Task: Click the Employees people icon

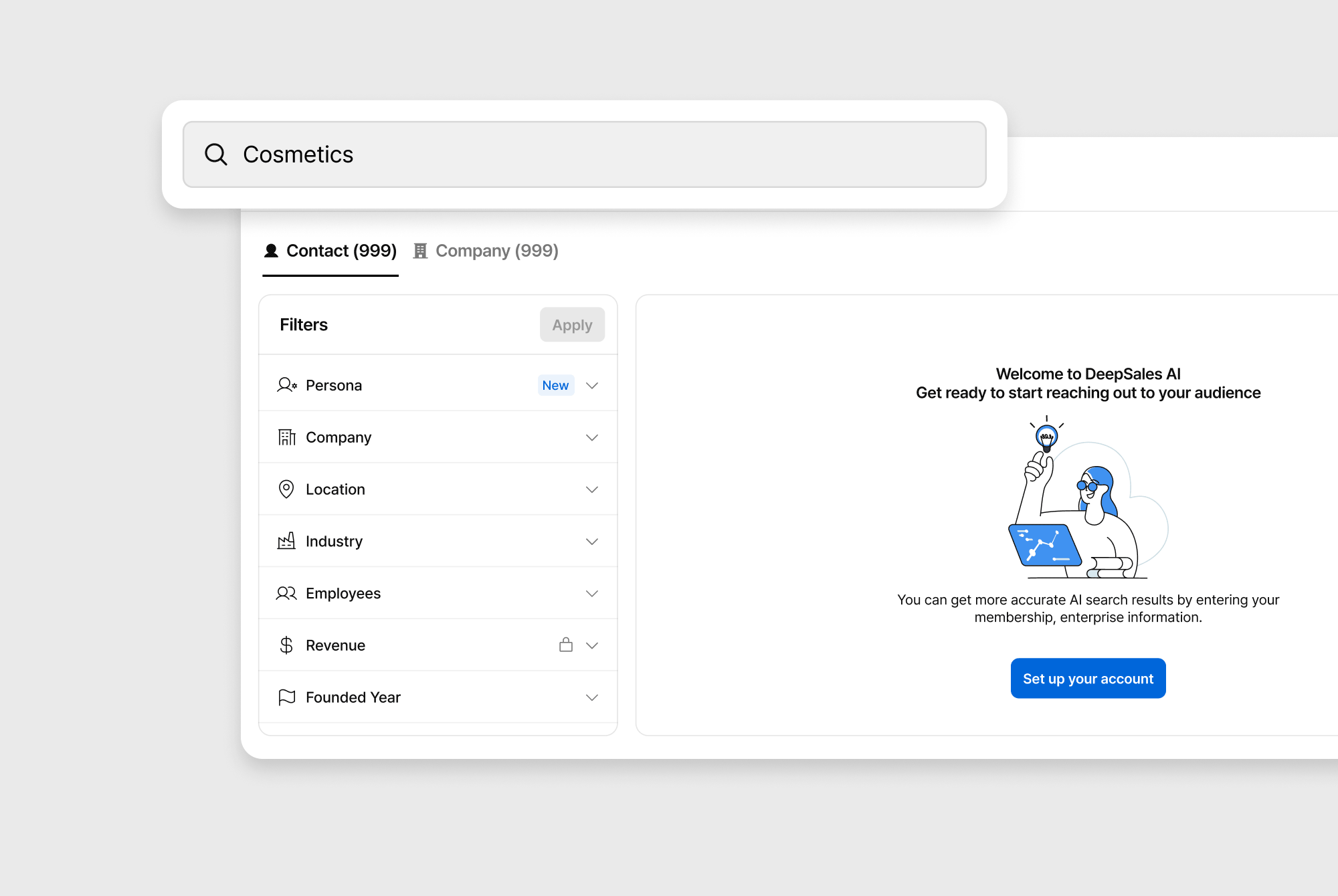Action: click(286, 593)
